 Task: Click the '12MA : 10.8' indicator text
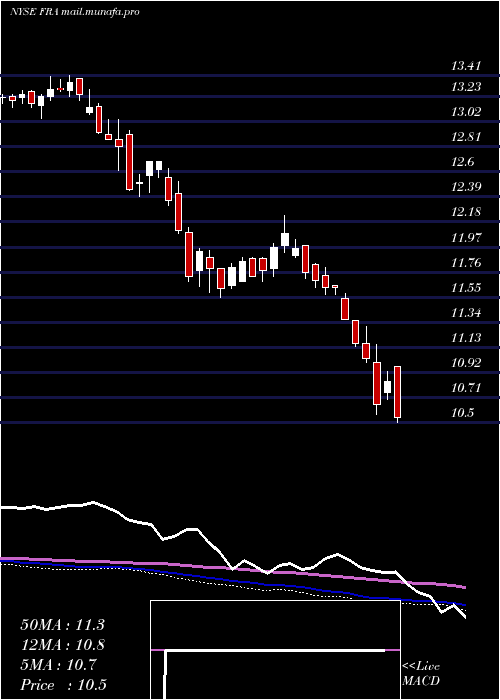[x=62, y=645]
